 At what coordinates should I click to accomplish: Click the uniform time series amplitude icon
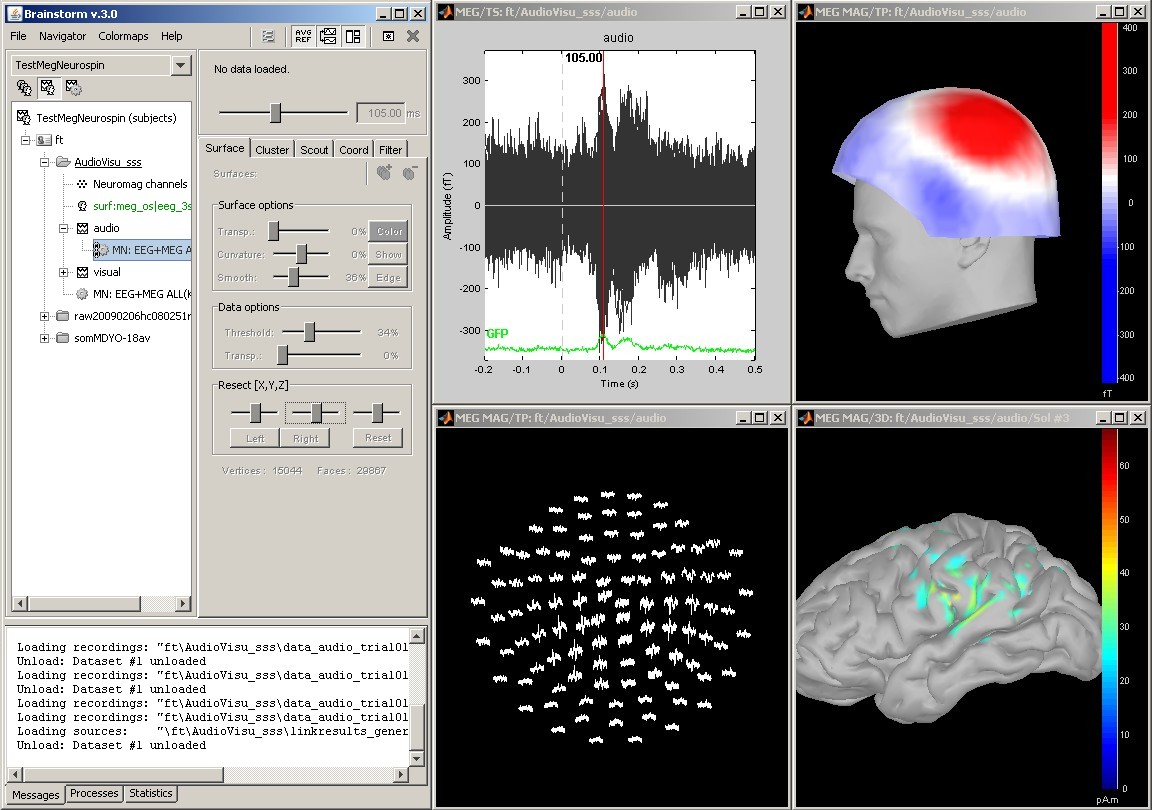(327, 36)
